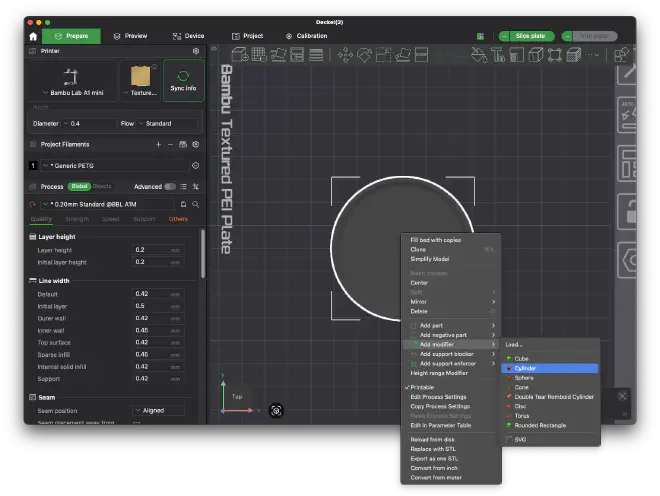
Task: Switch to the Calibration tab
Action: coord(306,36)
